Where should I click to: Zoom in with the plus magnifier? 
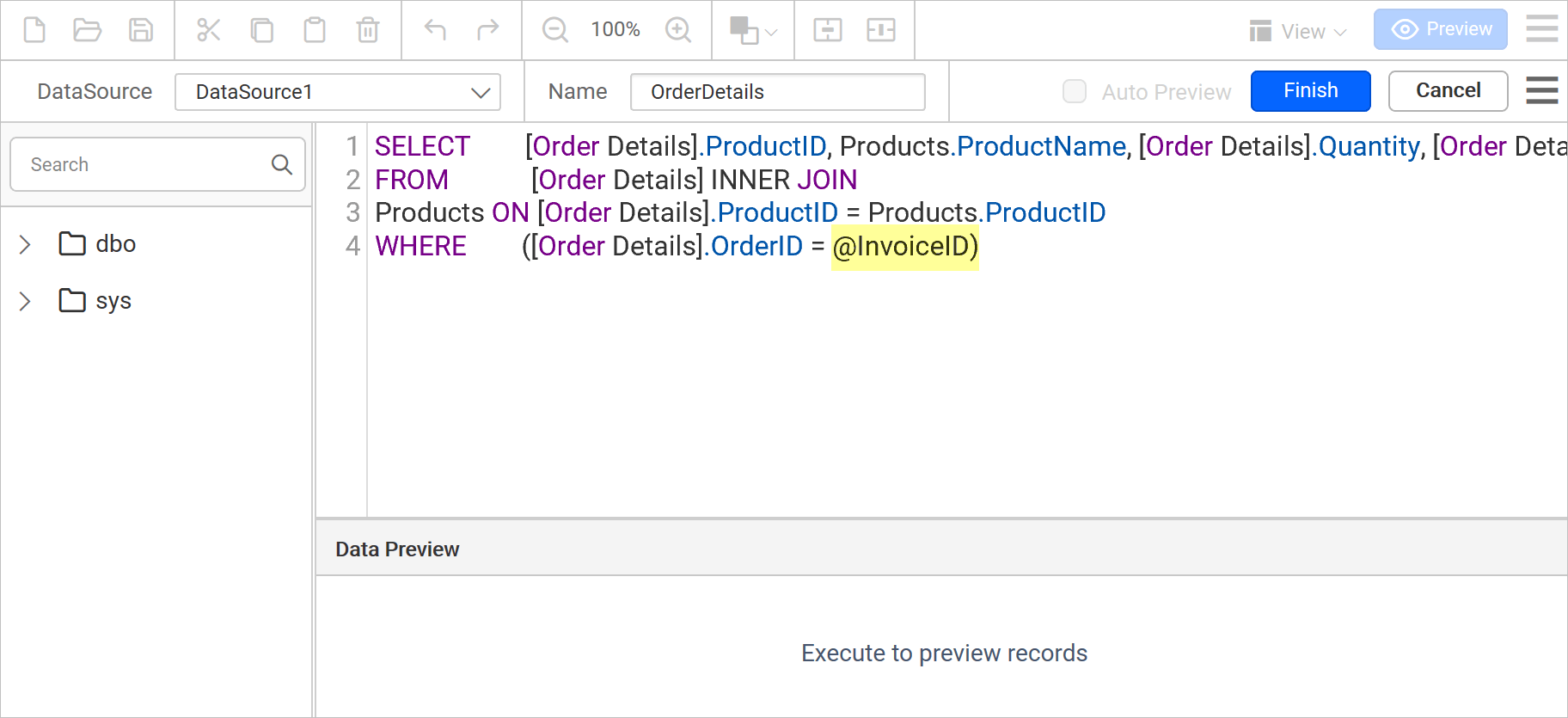click(678, 30)
